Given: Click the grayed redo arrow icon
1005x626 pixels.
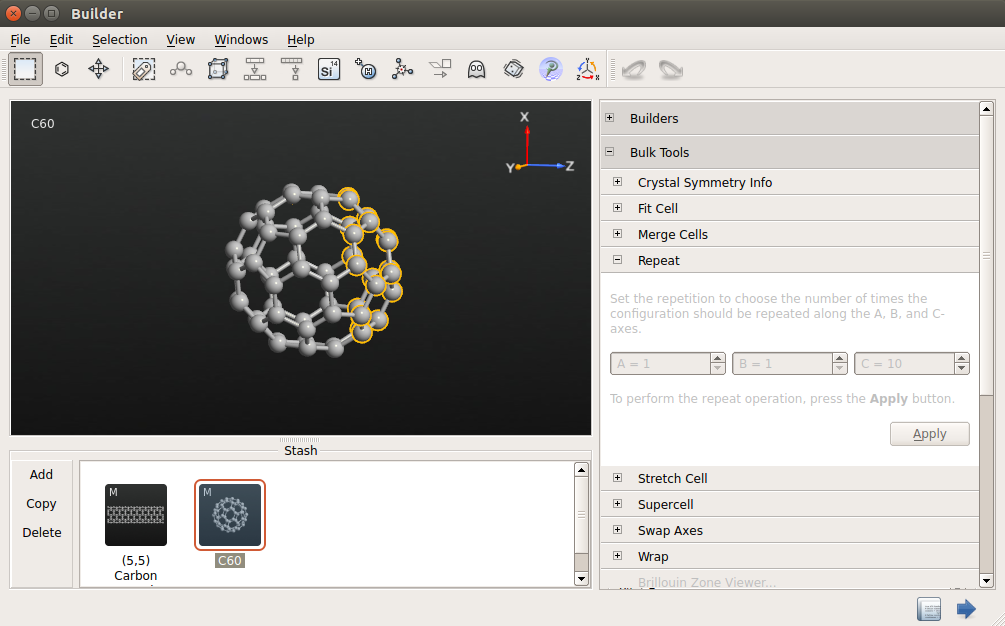Looking at the screenshot, I should pos(671,69).
